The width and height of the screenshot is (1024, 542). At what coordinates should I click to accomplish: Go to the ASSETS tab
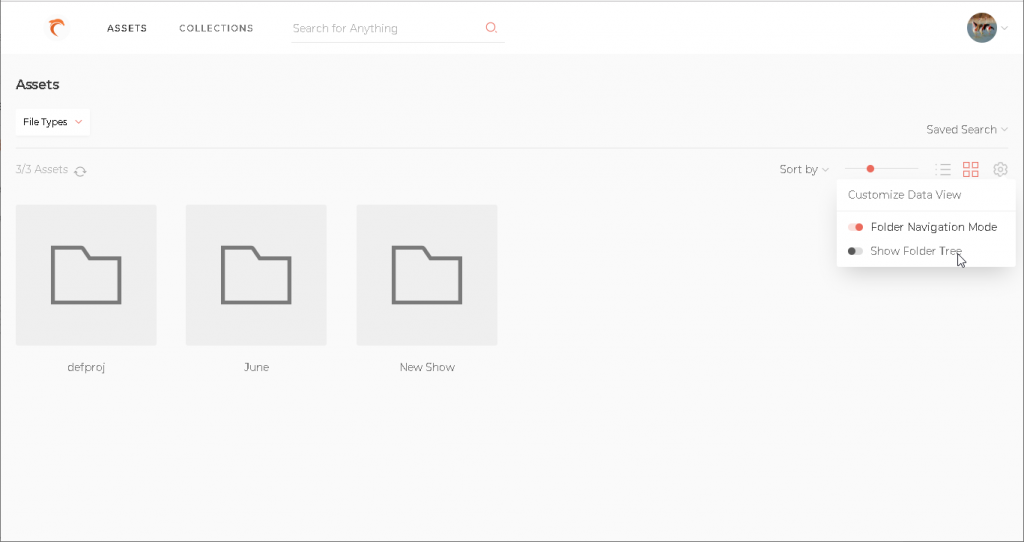(127, 28)
